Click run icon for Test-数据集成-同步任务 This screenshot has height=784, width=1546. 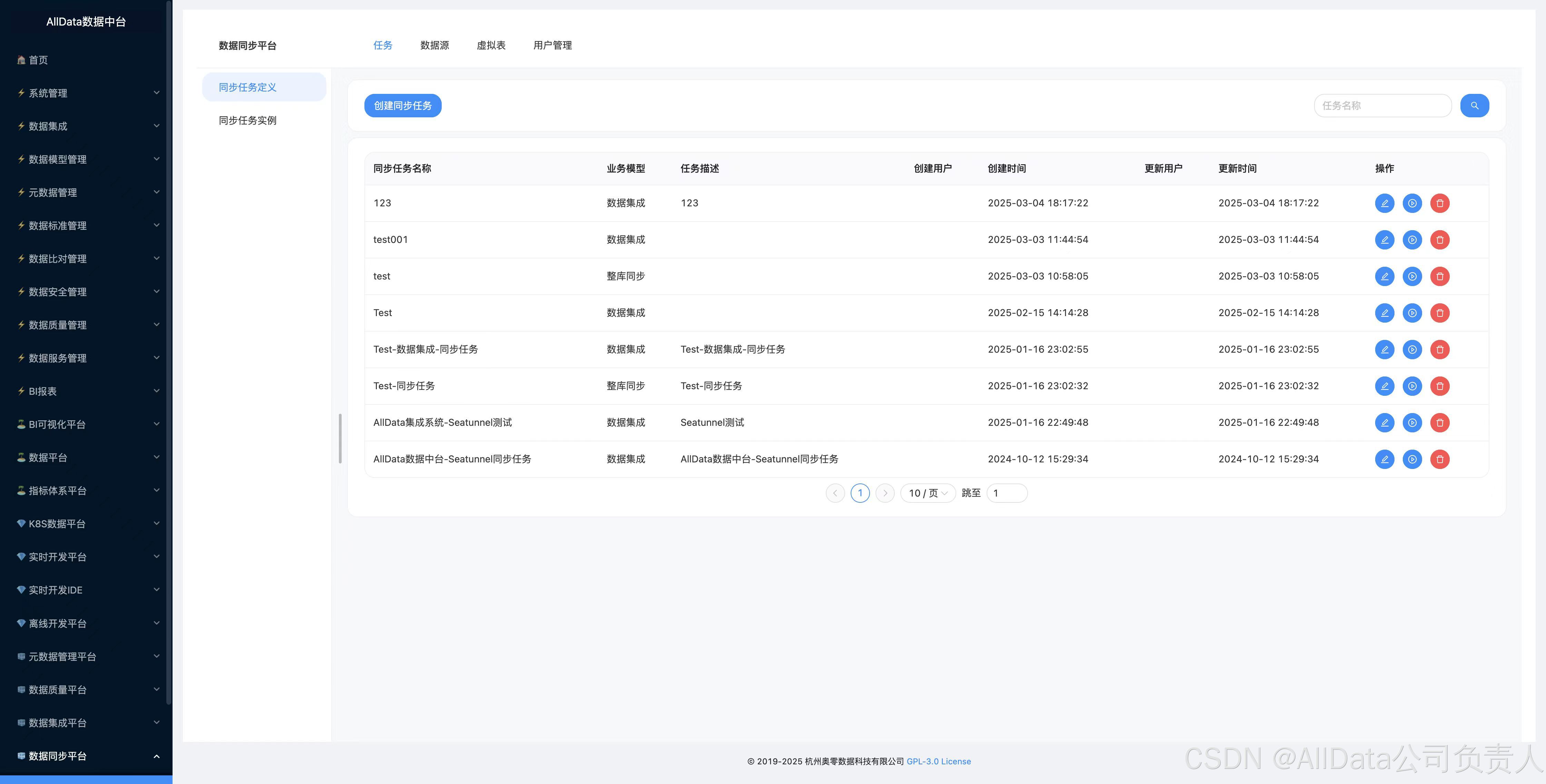pos(1411,349)
